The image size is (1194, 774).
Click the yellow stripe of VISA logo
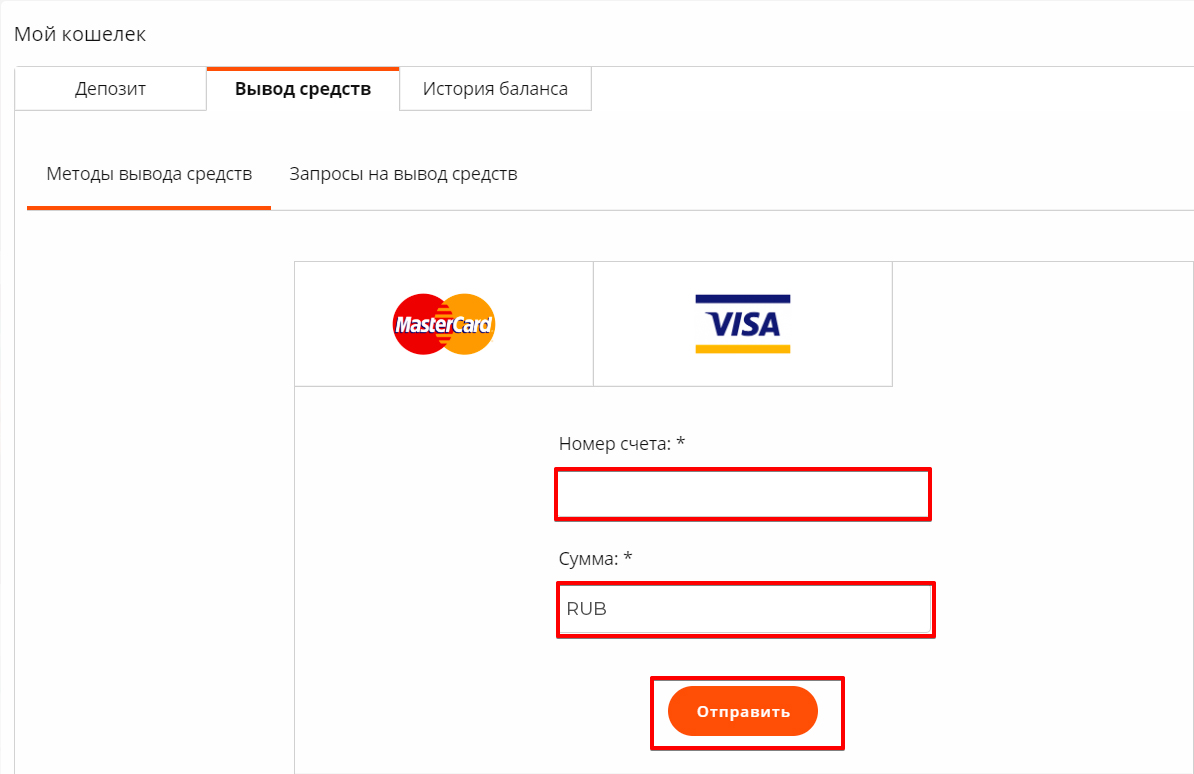[742, 349]
